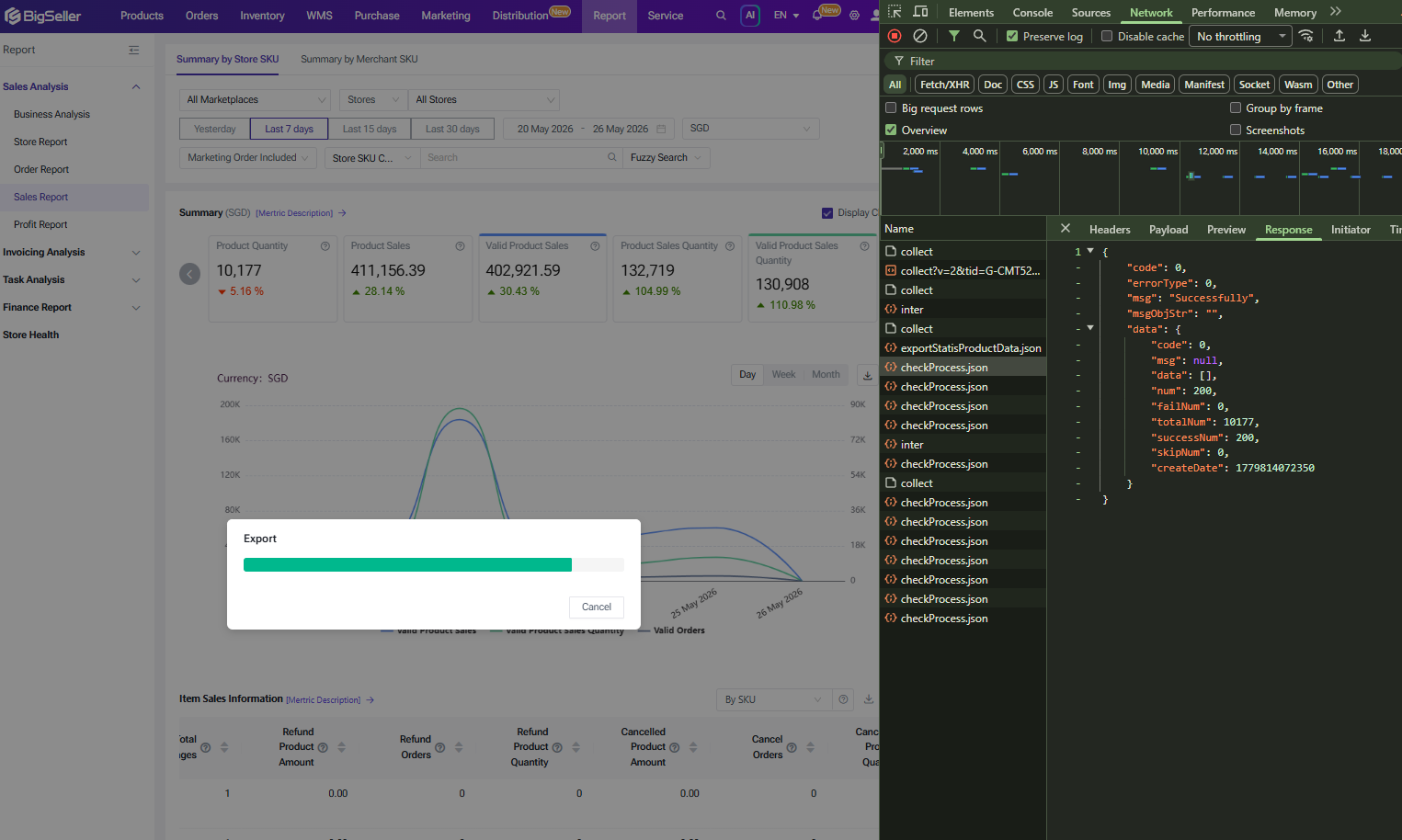Open the search icon in top navigation
This screenshot has width=1402, height=840.
click(x=721, y=16)
